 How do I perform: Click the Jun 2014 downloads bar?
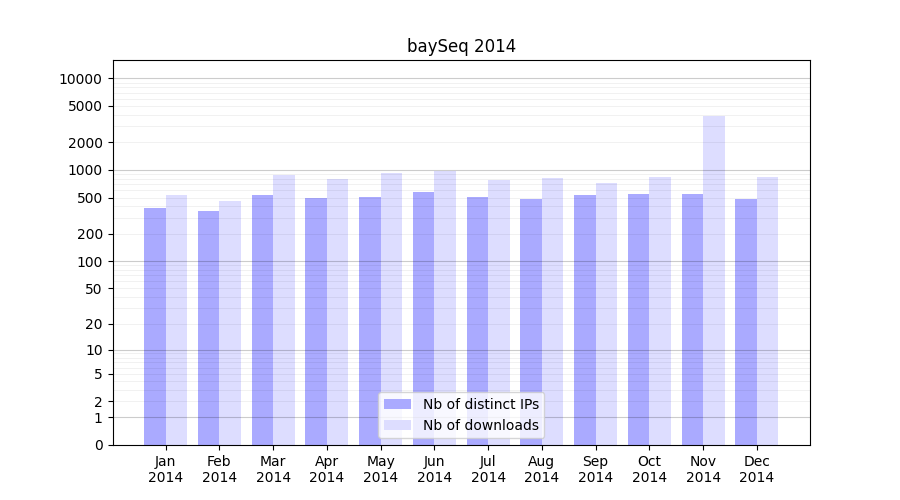pos(445,307)
